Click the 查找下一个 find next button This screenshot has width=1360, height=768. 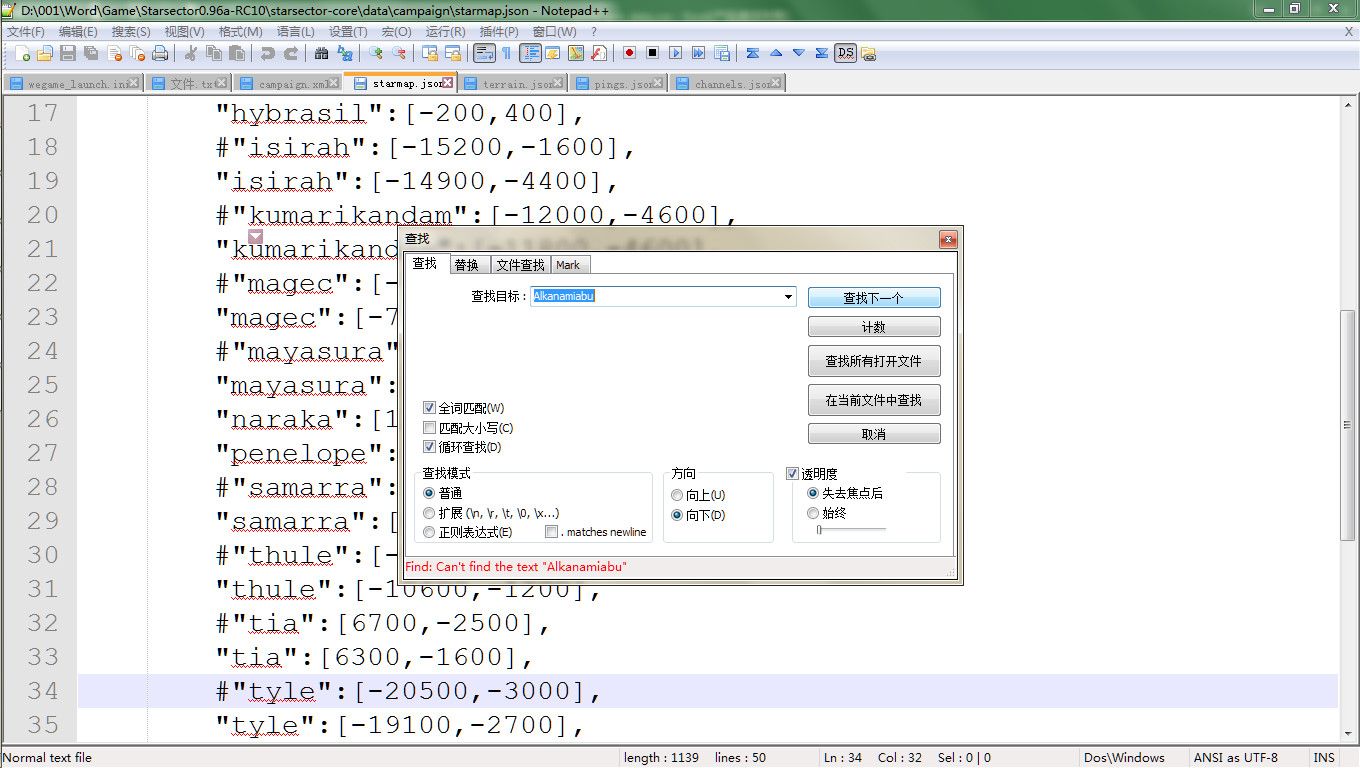point(873,298)
